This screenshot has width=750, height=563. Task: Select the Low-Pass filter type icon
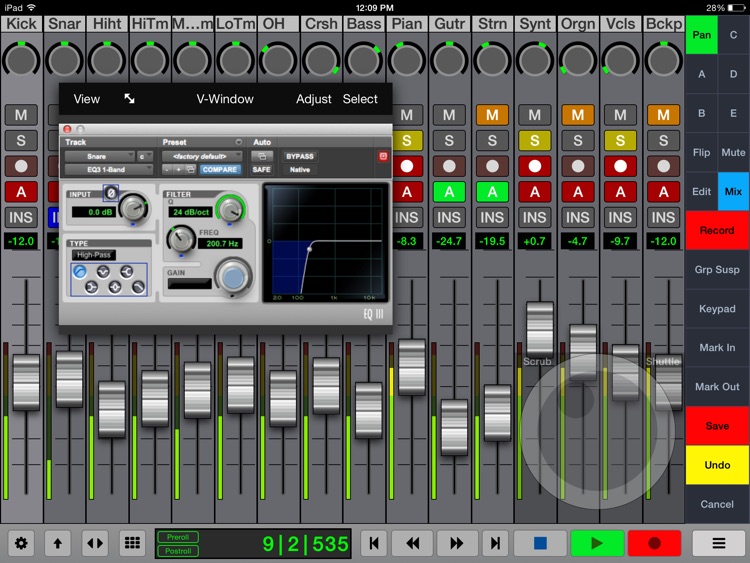click(x=138, y=287)
